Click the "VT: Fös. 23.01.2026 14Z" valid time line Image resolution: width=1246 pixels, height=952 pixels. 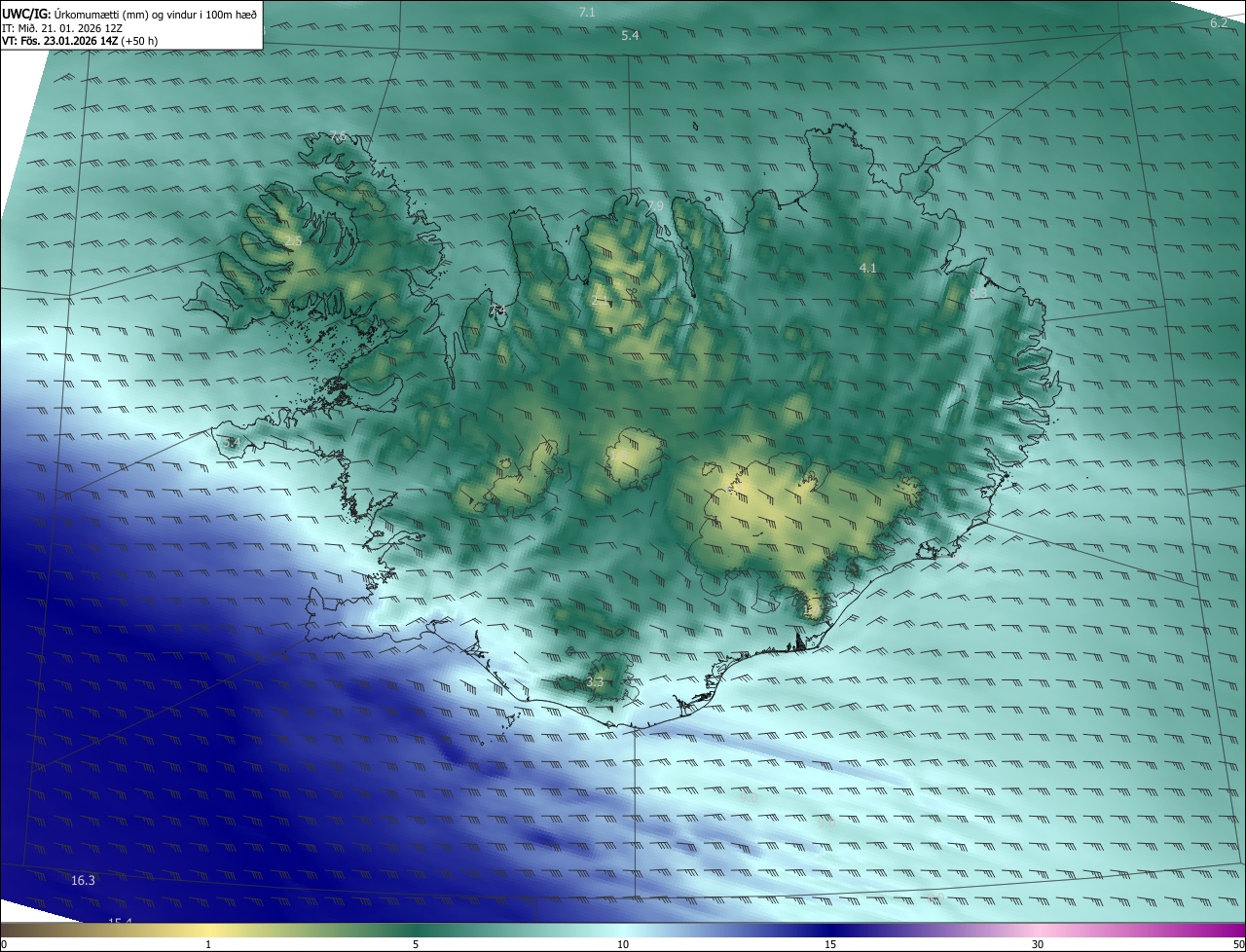[59, 41]
